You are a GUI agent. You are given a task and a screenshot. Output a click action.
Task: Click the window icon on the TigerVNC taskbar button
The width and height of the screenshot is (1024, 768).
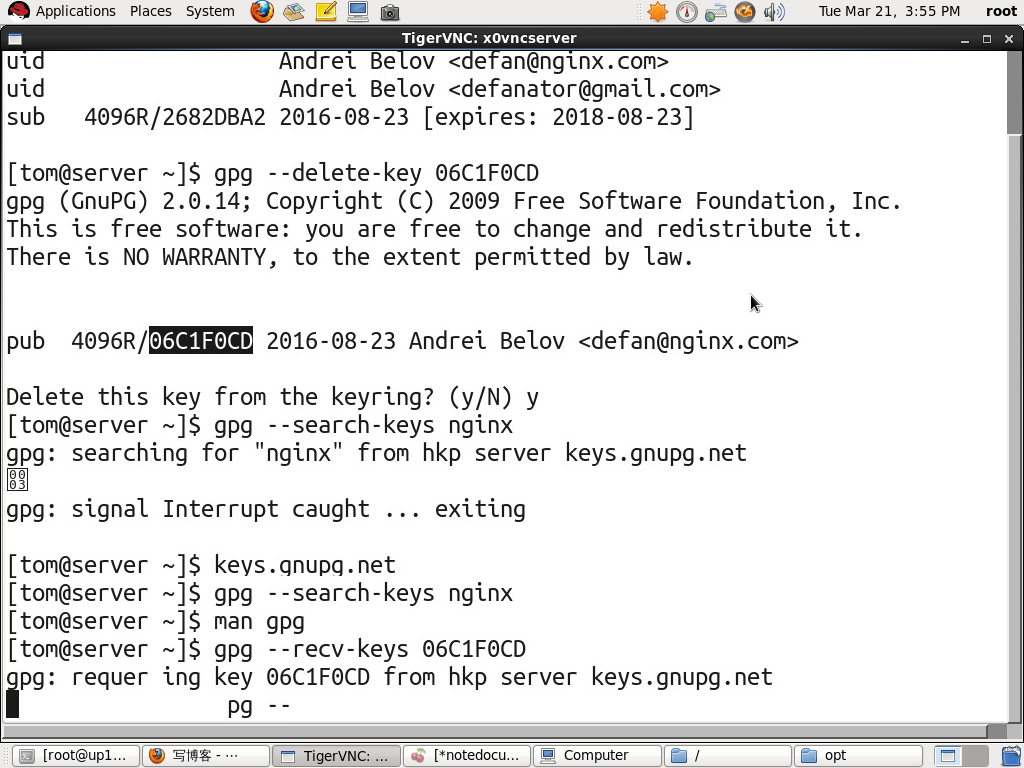288,756
